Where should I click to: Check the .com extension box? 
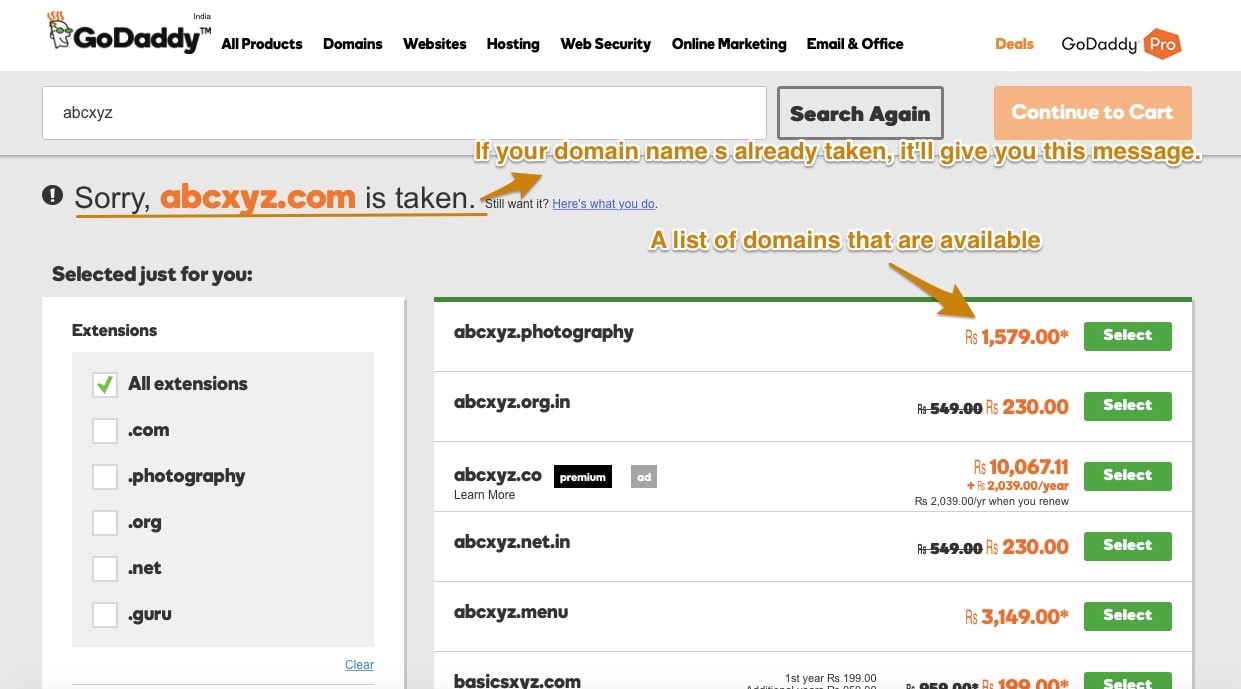[105, 430]
